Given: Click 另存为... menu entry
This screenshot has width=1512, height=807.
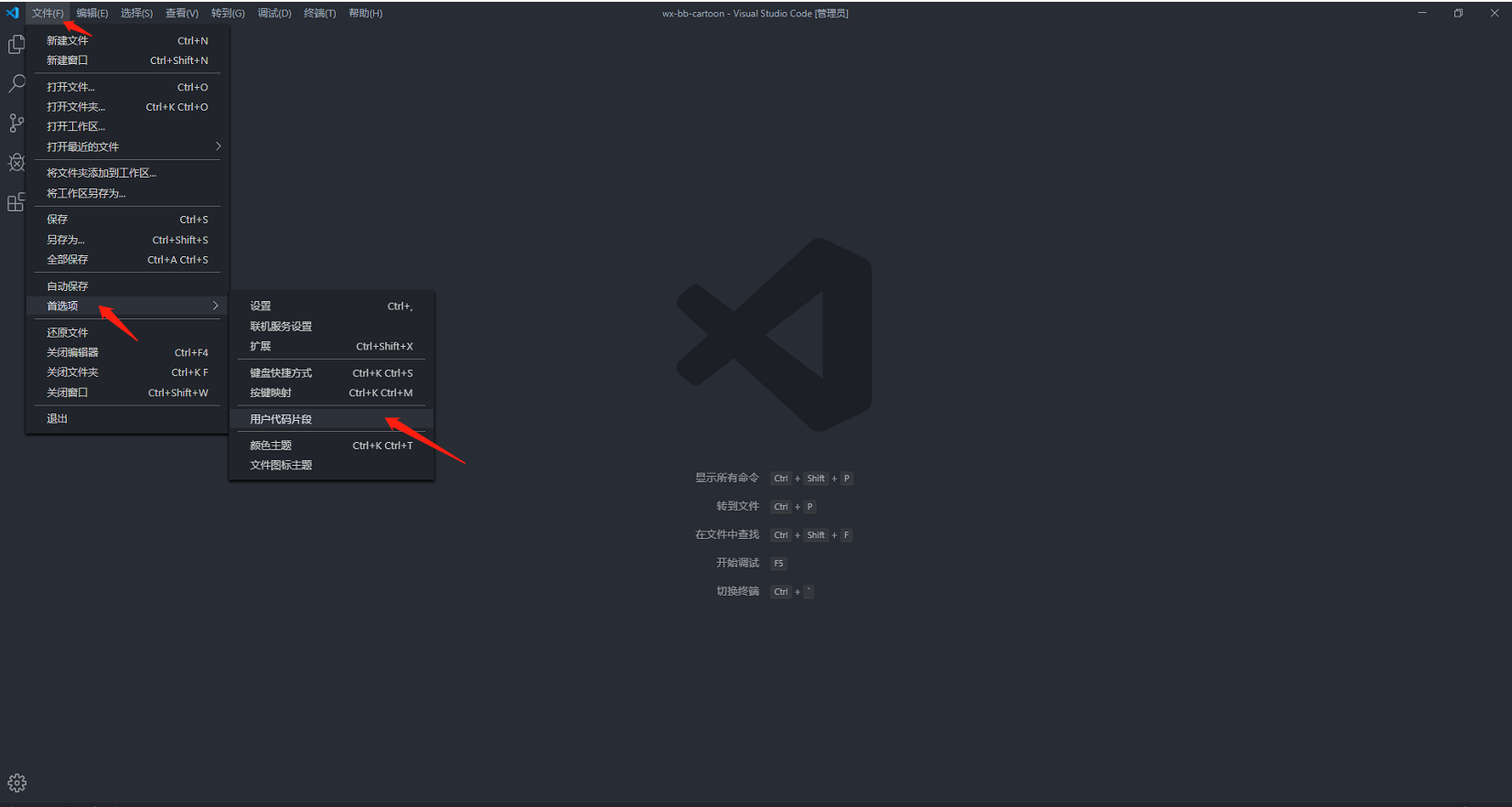Looking at the screenshot, I should (127, 240).
